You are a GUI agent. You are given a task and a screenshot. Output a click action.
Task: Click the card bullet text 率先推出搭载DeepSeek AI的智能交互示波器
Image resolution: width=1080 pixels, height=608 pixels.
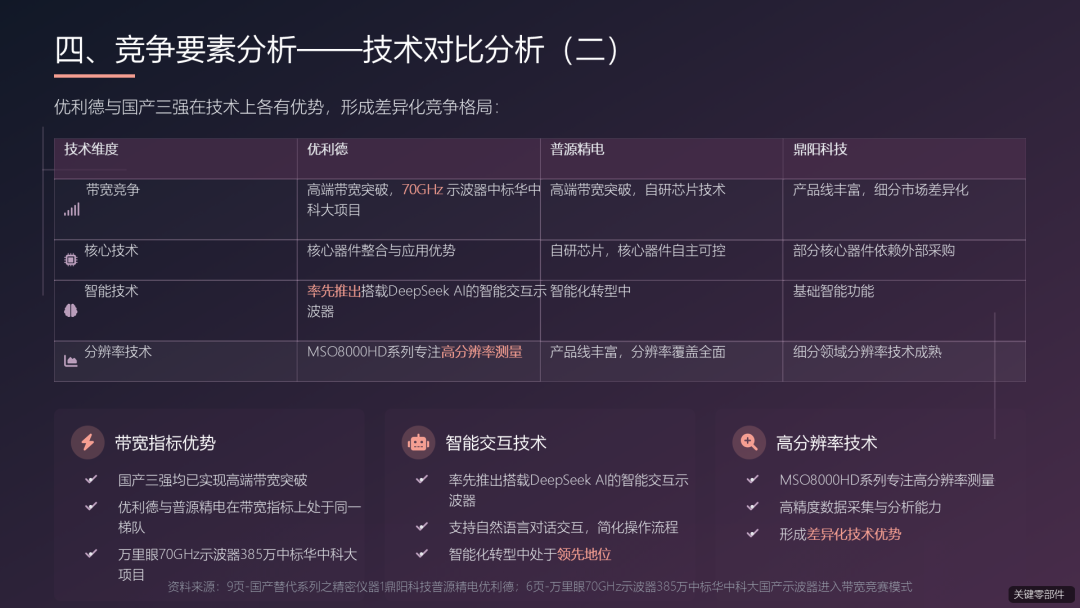tap(568, 490)
